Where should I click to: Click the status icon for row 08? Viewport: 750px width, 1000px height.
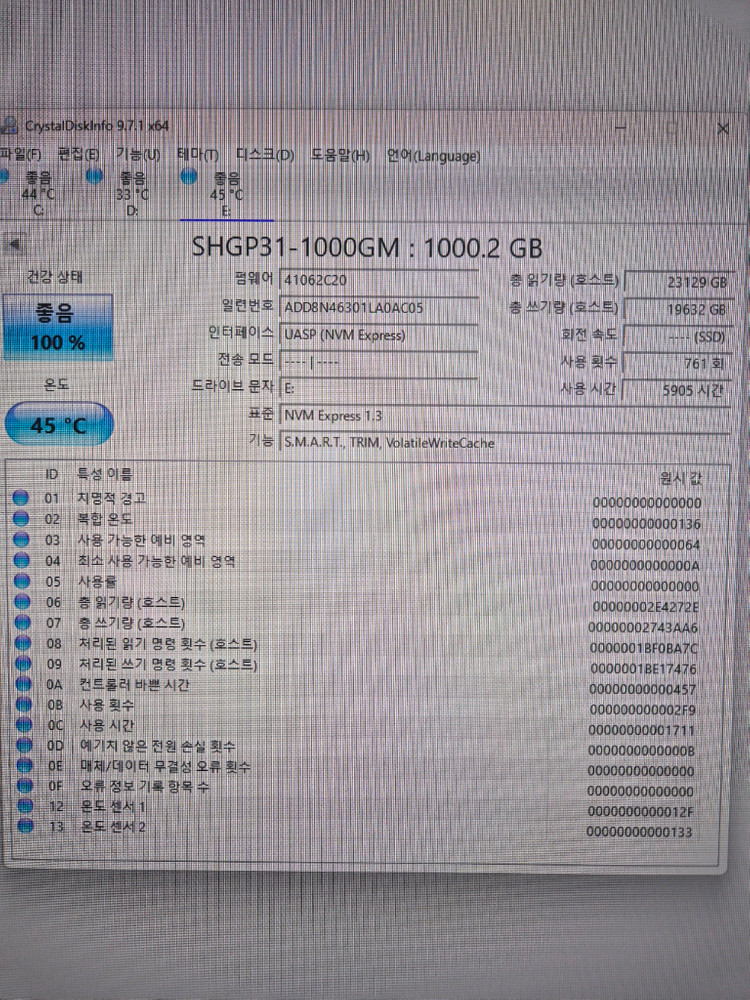[23, 643]
